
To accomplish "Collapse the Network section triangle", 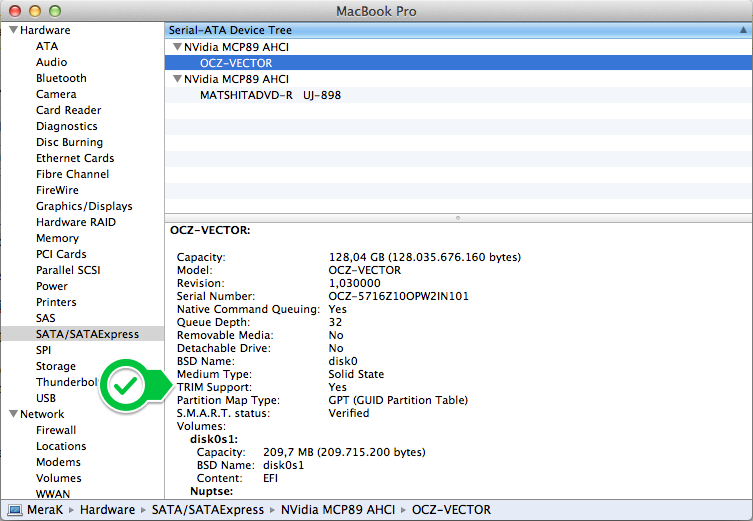I will tap(14, 414).
